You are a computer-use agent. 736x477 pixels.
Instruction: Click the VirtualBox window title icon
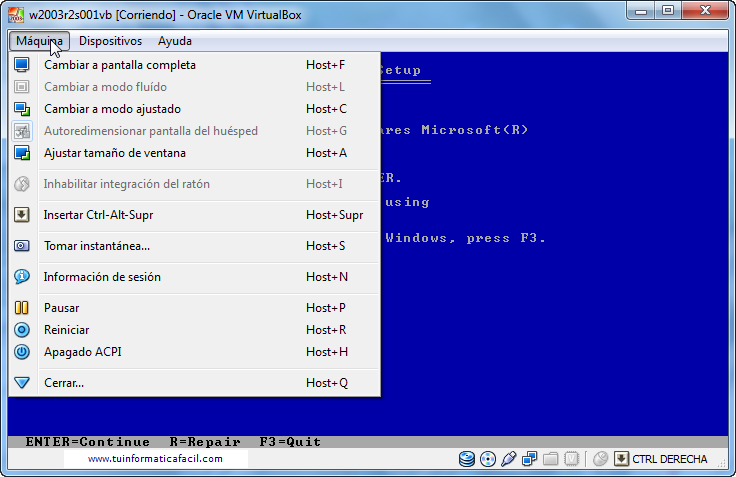15,15
